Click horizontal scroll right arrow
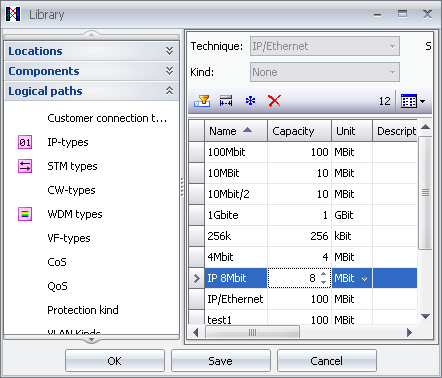The image size is (442, 378). pyautogui.click(x=410, y=332)
